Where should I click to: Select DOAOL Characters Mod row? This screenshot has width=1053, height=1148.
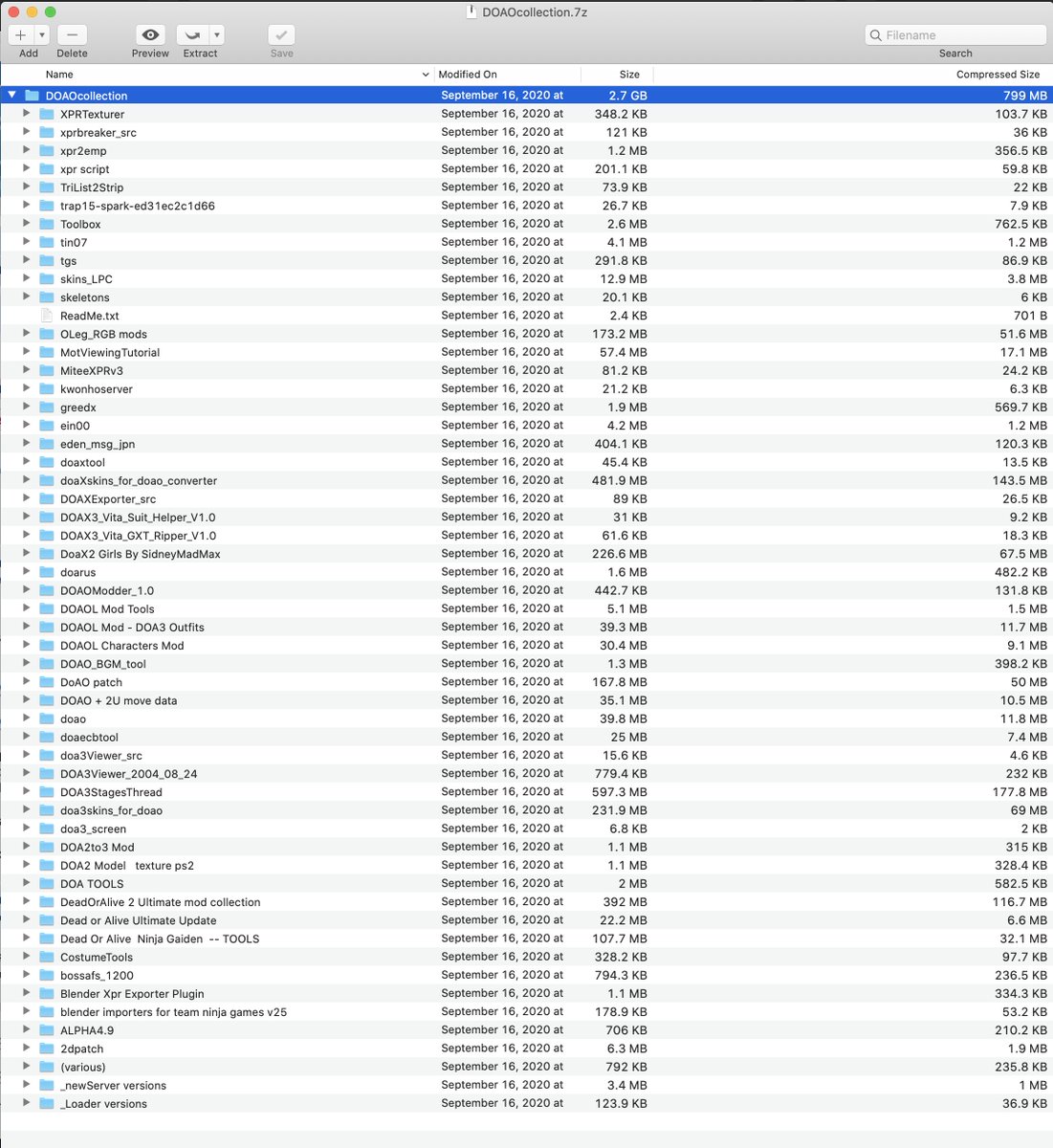coord(526,645)
